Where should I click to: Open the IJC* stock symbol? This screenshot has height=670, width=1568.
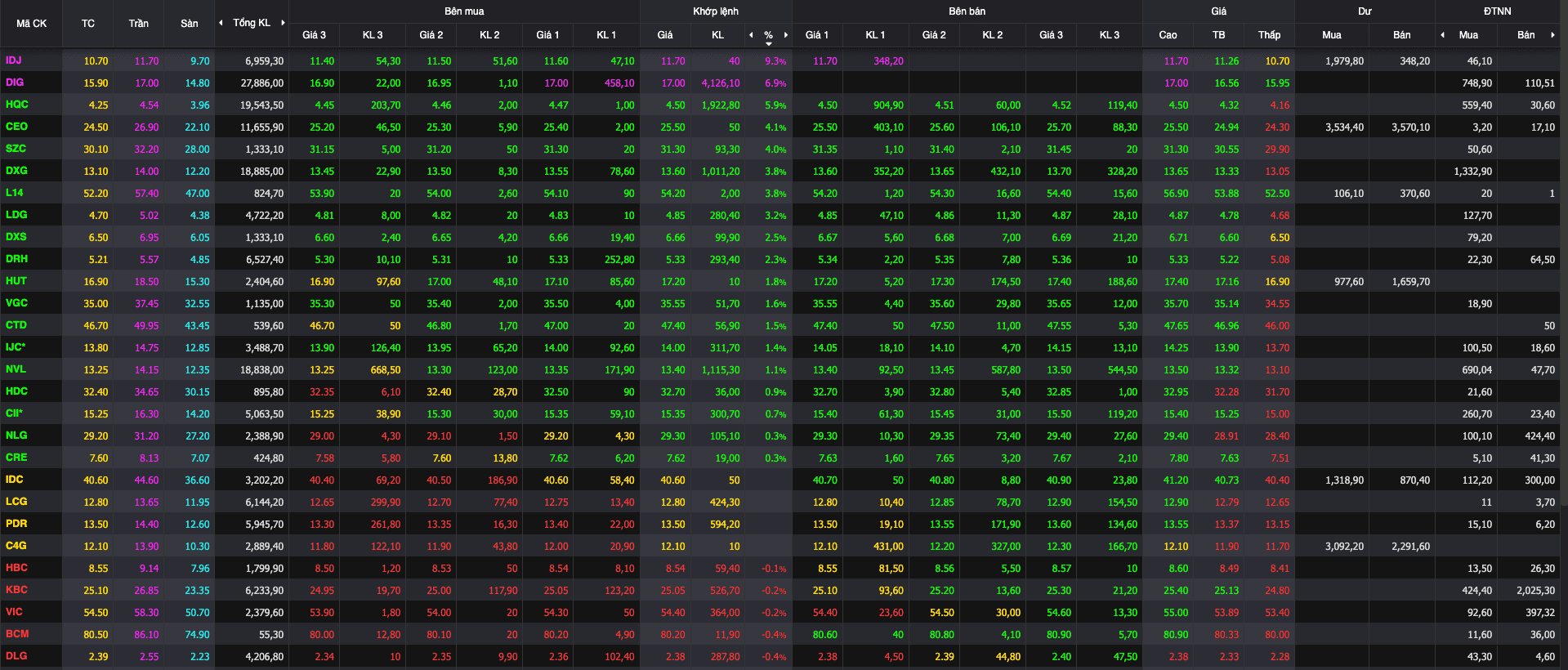click(x=16, y=347)
